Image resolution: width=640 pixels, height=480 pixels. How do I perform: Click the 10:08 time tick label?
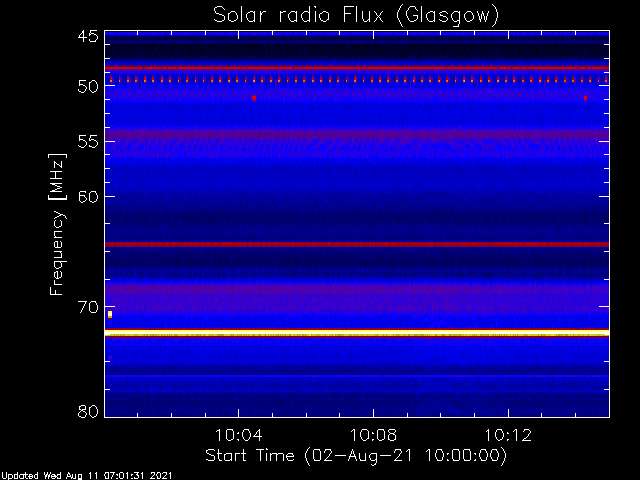pyautogui.click(x=373, y=435)
